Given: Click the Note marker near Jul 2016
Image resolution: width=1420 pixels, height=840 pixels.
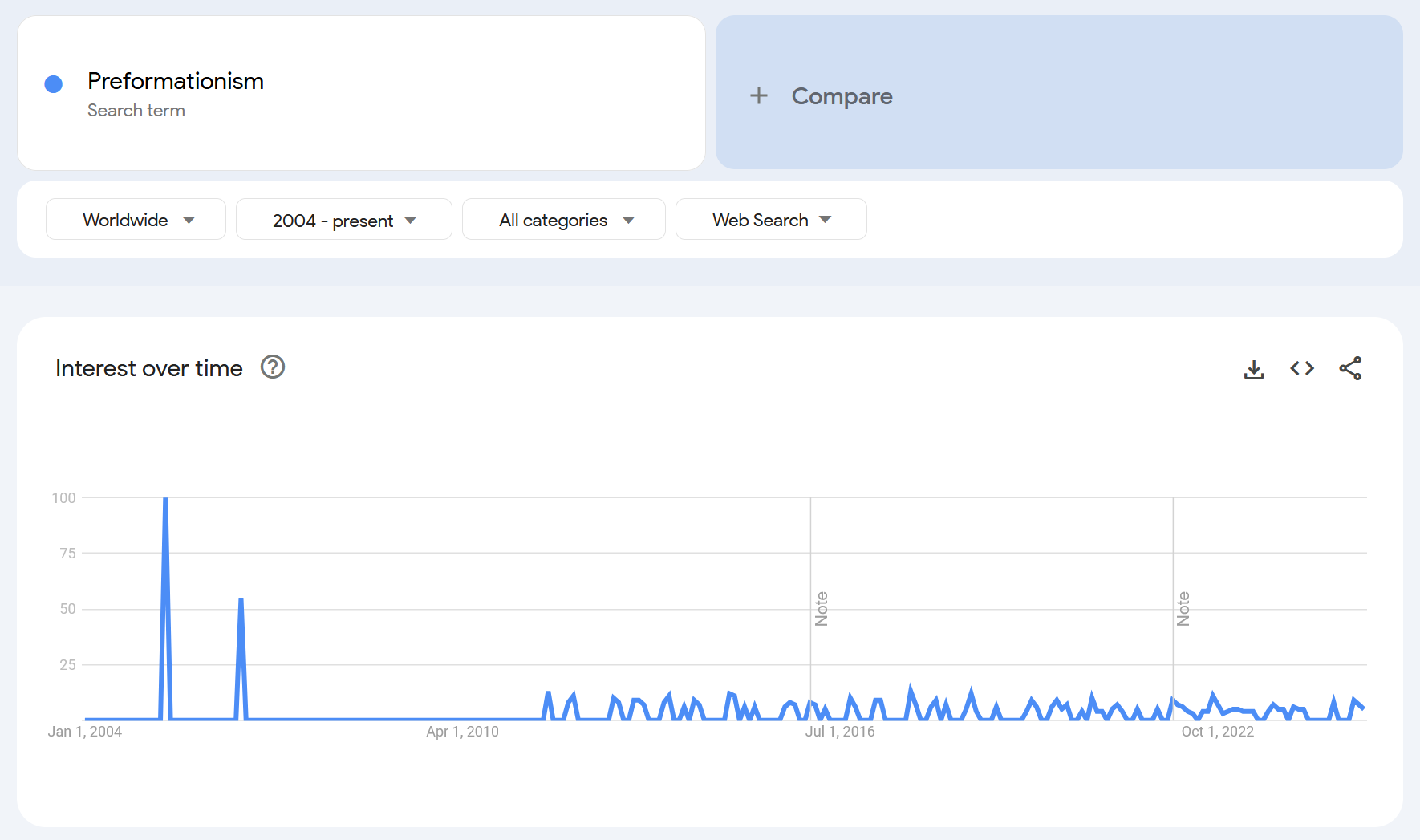Looking at the screenshot, I should coord(821,609).
